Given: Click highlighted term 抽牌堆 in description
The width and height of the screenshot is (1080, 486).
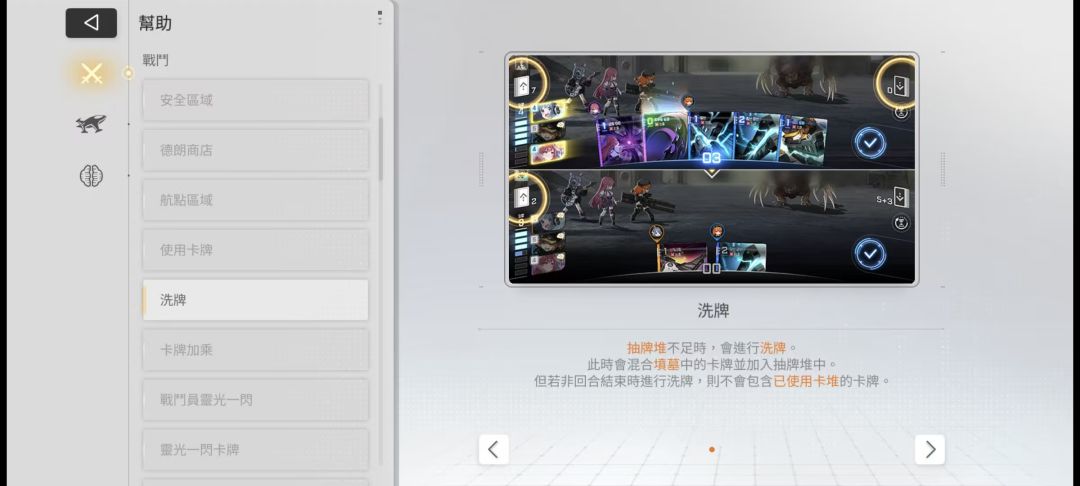Looking at the screenshot, I should [647, 348].
